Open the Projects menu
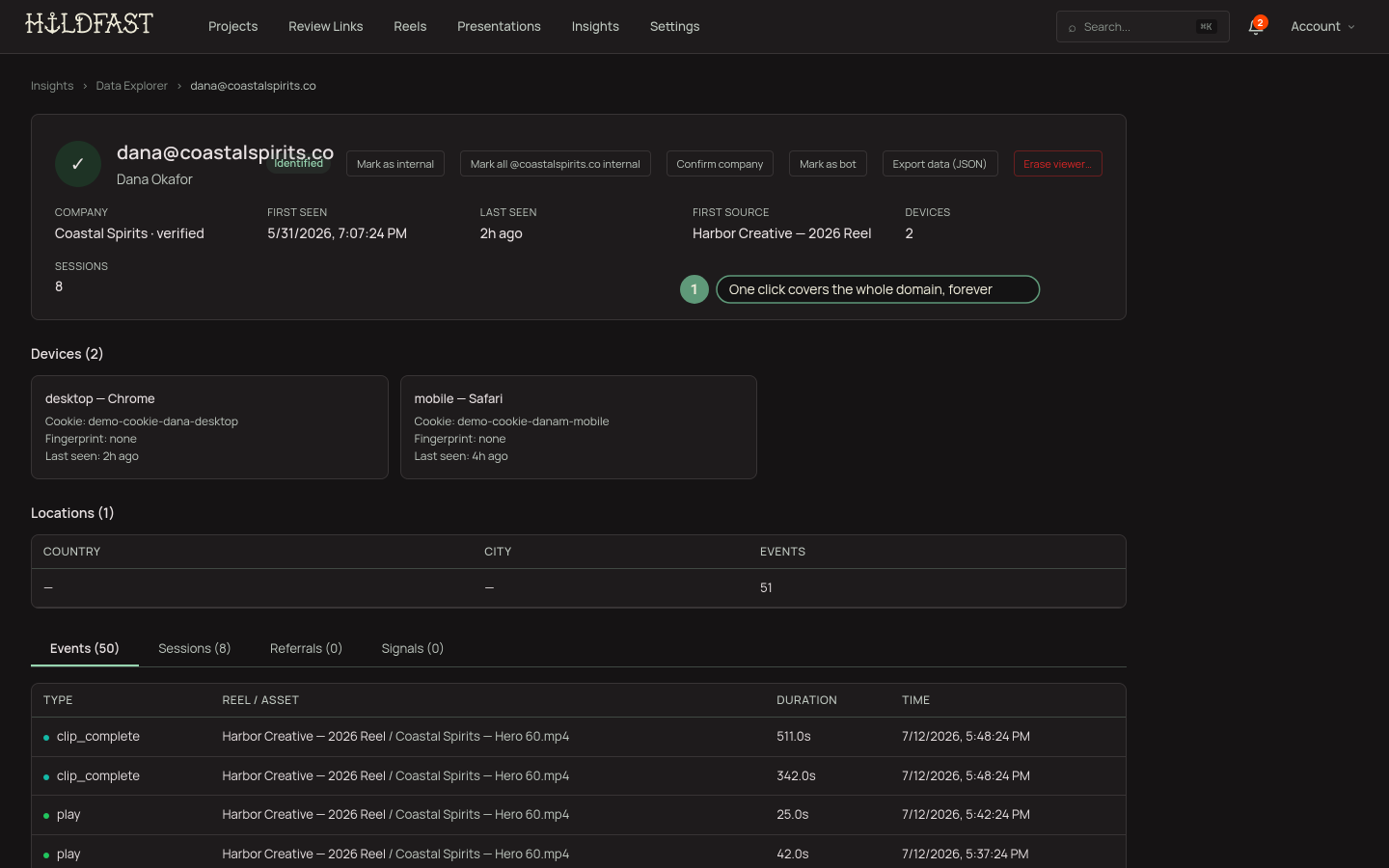The width and height of the screenshot is (1389, 868). pos(233,27)
